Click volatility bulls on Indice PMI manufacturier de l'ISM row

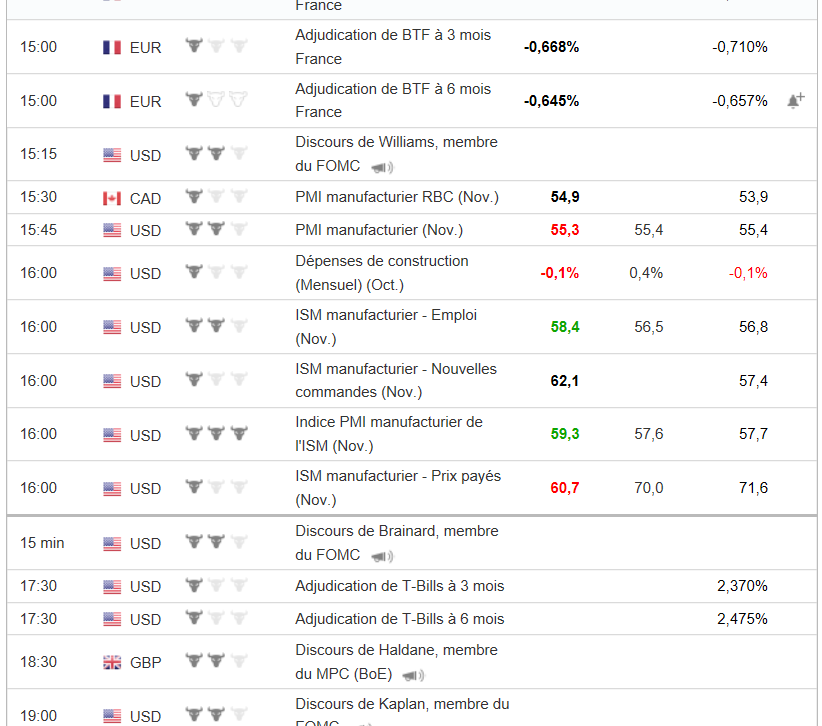pyautogui.click(x=216, y=434)
